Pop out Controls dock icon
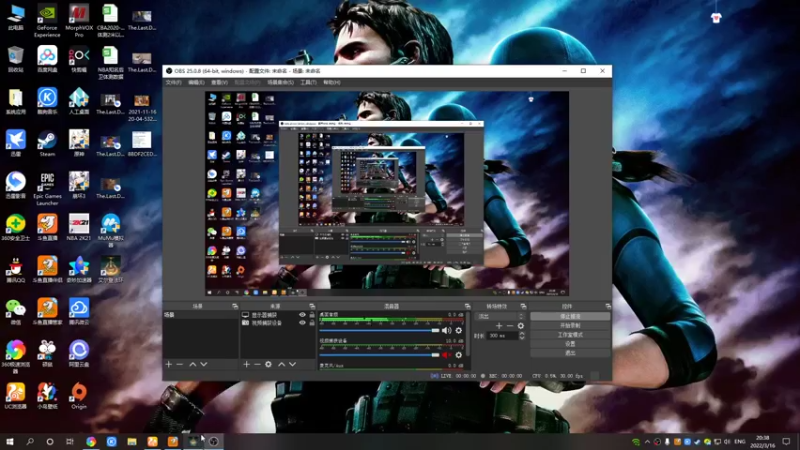 click(x=608, y=306)
